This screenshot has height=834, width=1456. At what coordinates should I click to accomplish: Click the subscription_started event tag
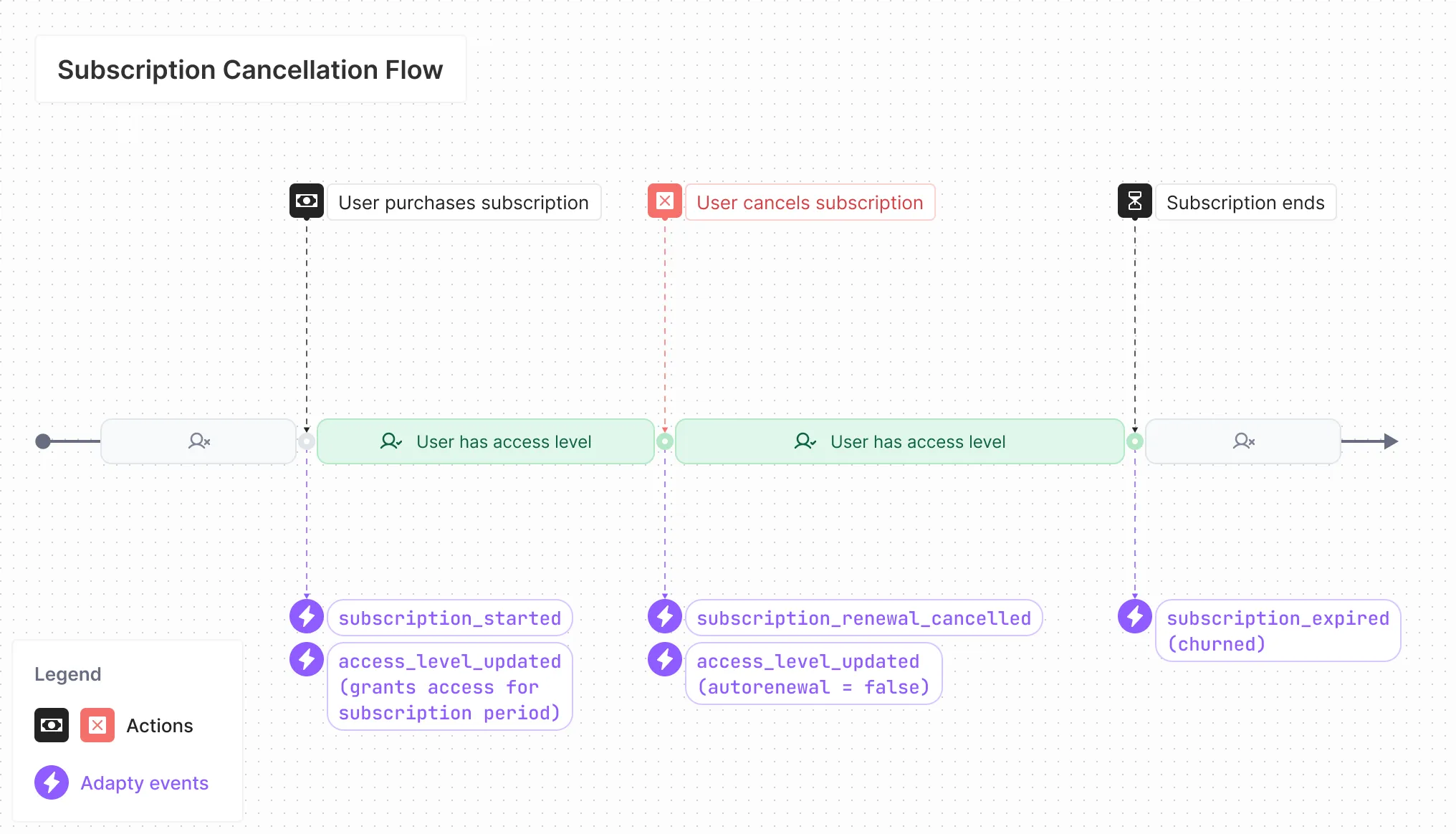point(449,618)
